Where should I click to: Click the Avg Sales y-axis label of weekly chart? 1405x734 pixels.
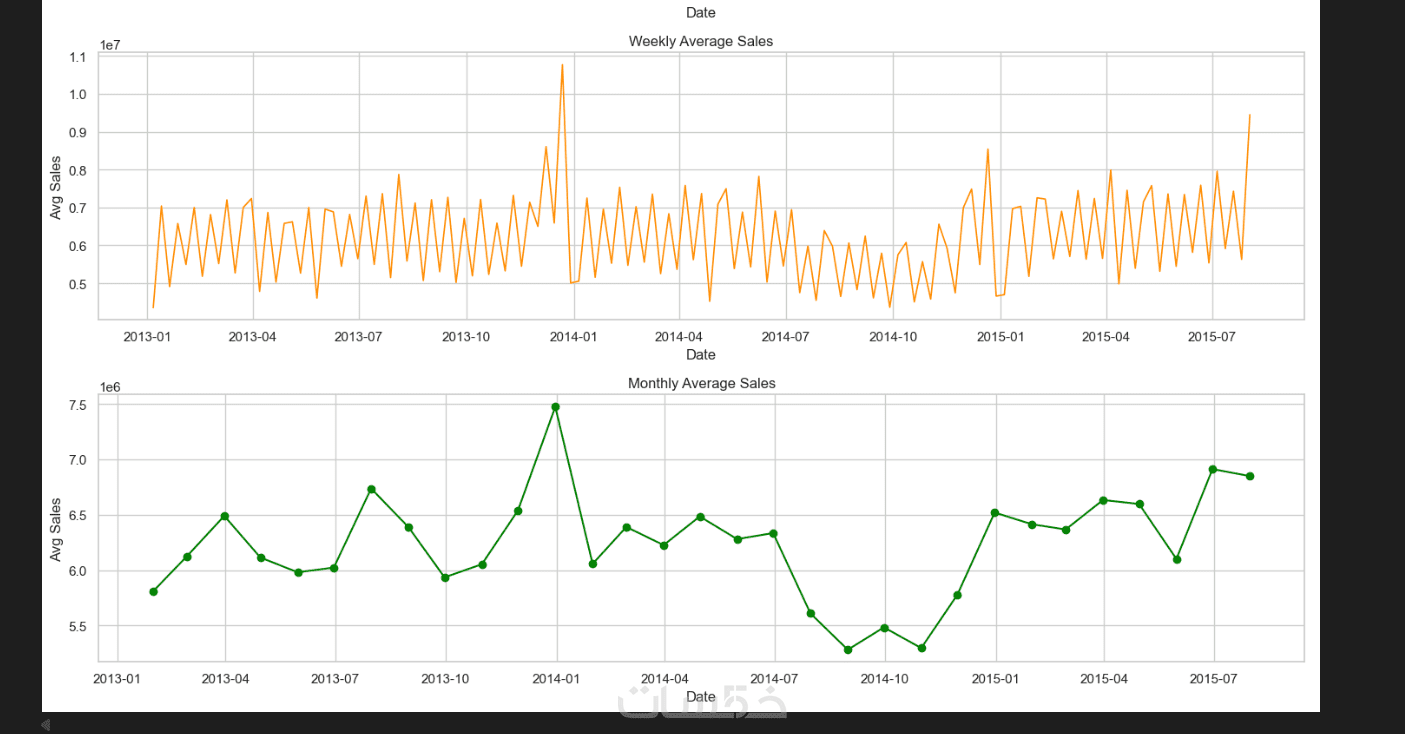coord(56,187)
